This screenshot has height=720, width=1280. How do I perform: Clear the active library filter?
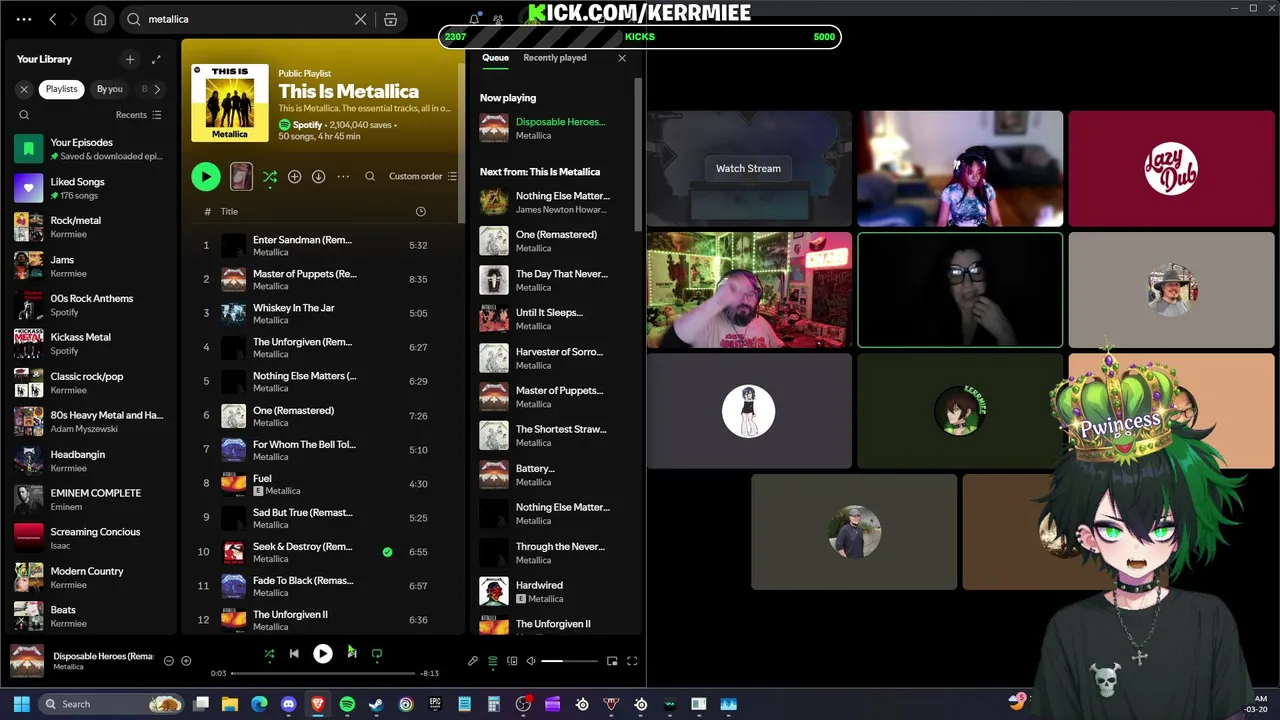coord(24,89)
